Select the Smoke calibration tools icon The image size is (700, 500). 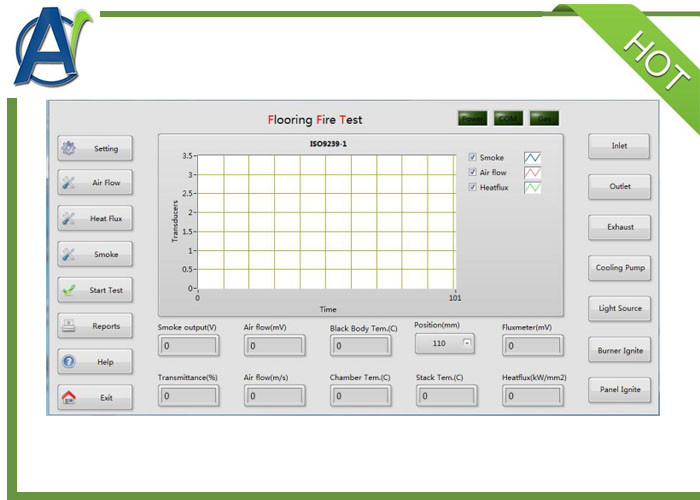pyautogui.click(x=69, y=255)
